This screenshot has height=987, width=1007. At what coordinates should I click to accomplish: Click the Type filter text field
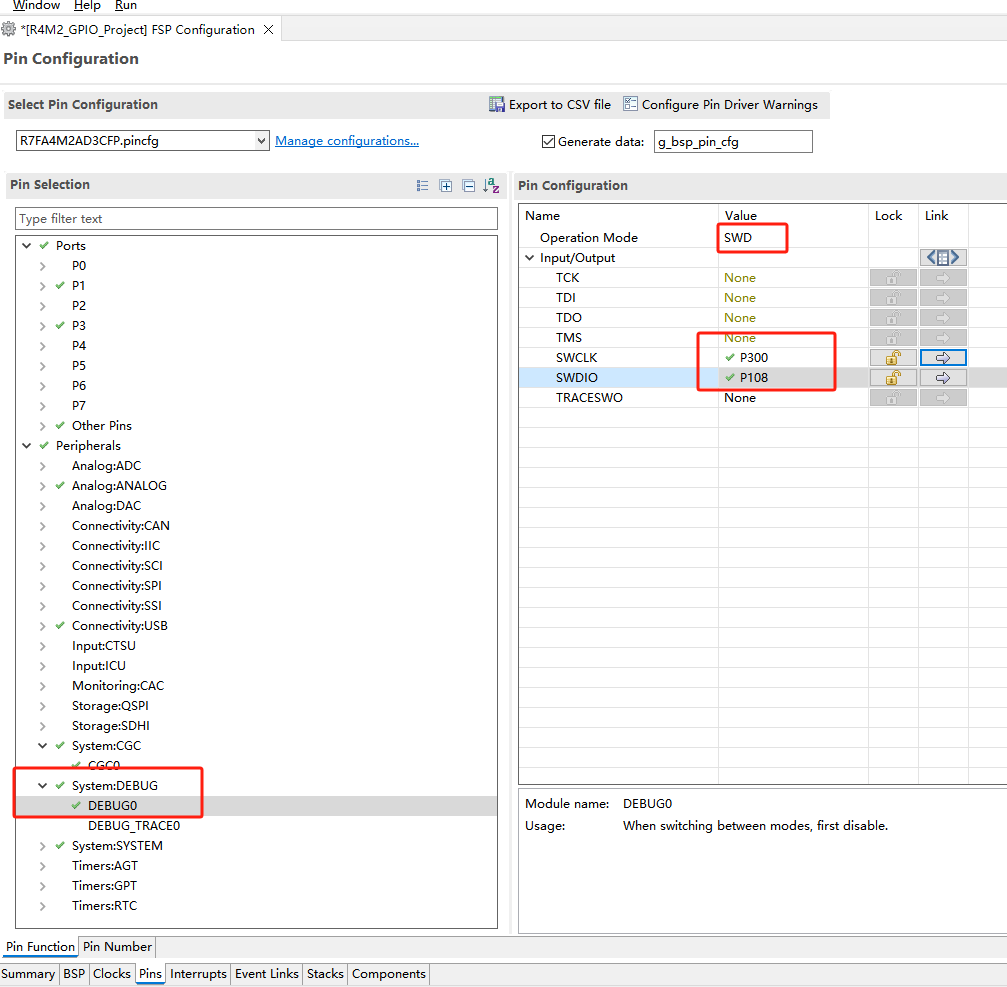click(x=256, y=218)
